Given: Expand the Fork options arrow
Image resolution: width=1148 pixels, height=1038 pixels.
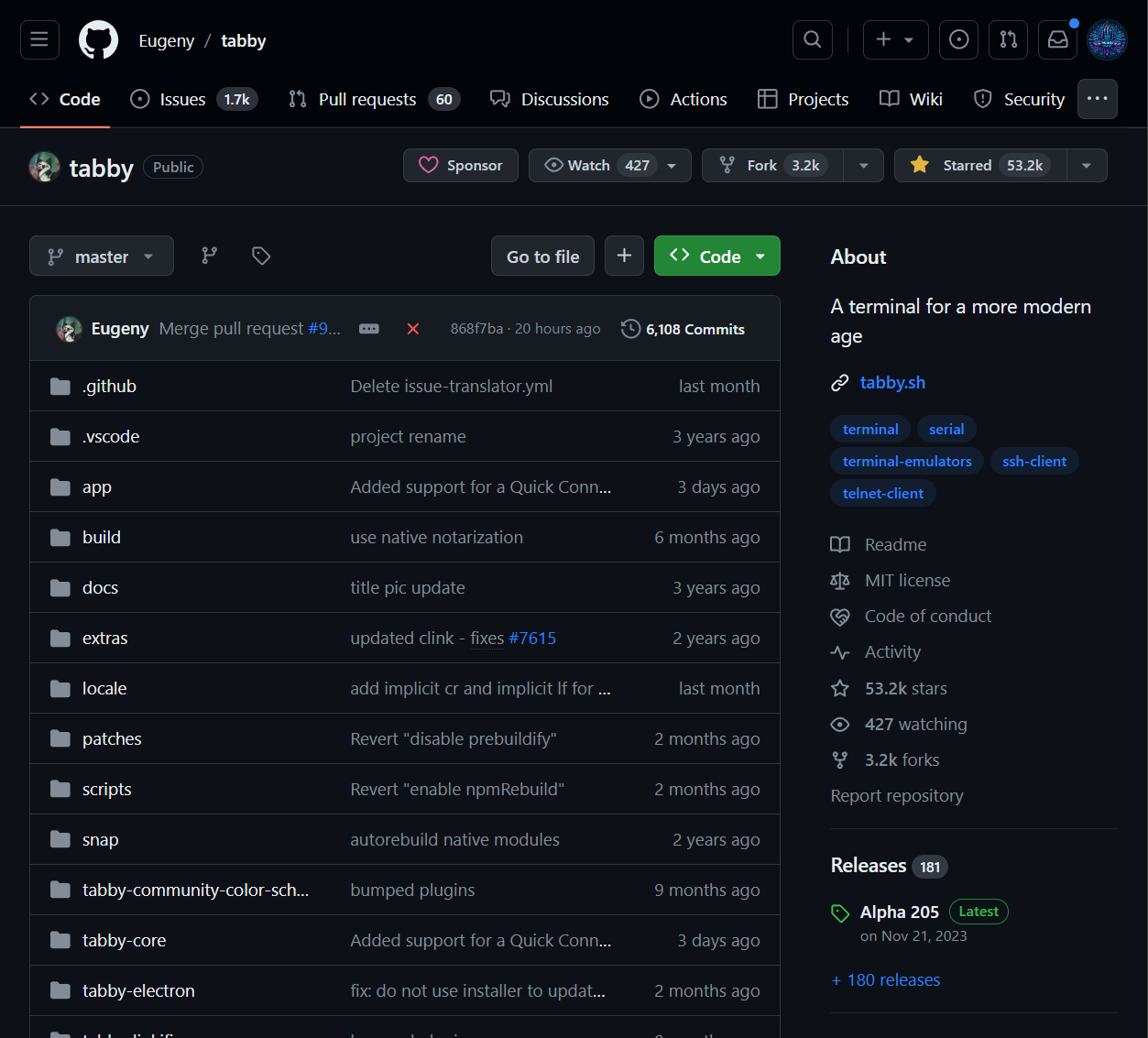Looking at the screenshot, I should tap(863, 166).
